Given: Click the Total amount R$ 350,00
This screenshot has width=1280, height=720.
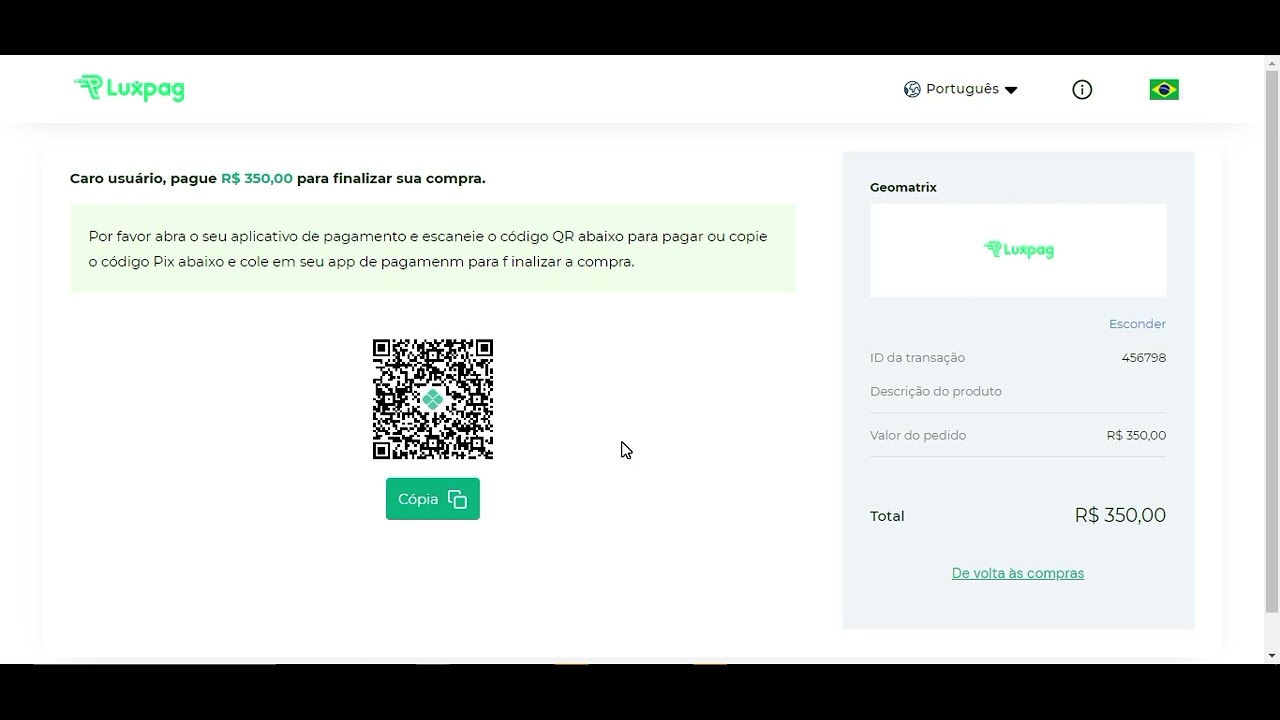Looking at the screenshot, I should [1120, 516].
